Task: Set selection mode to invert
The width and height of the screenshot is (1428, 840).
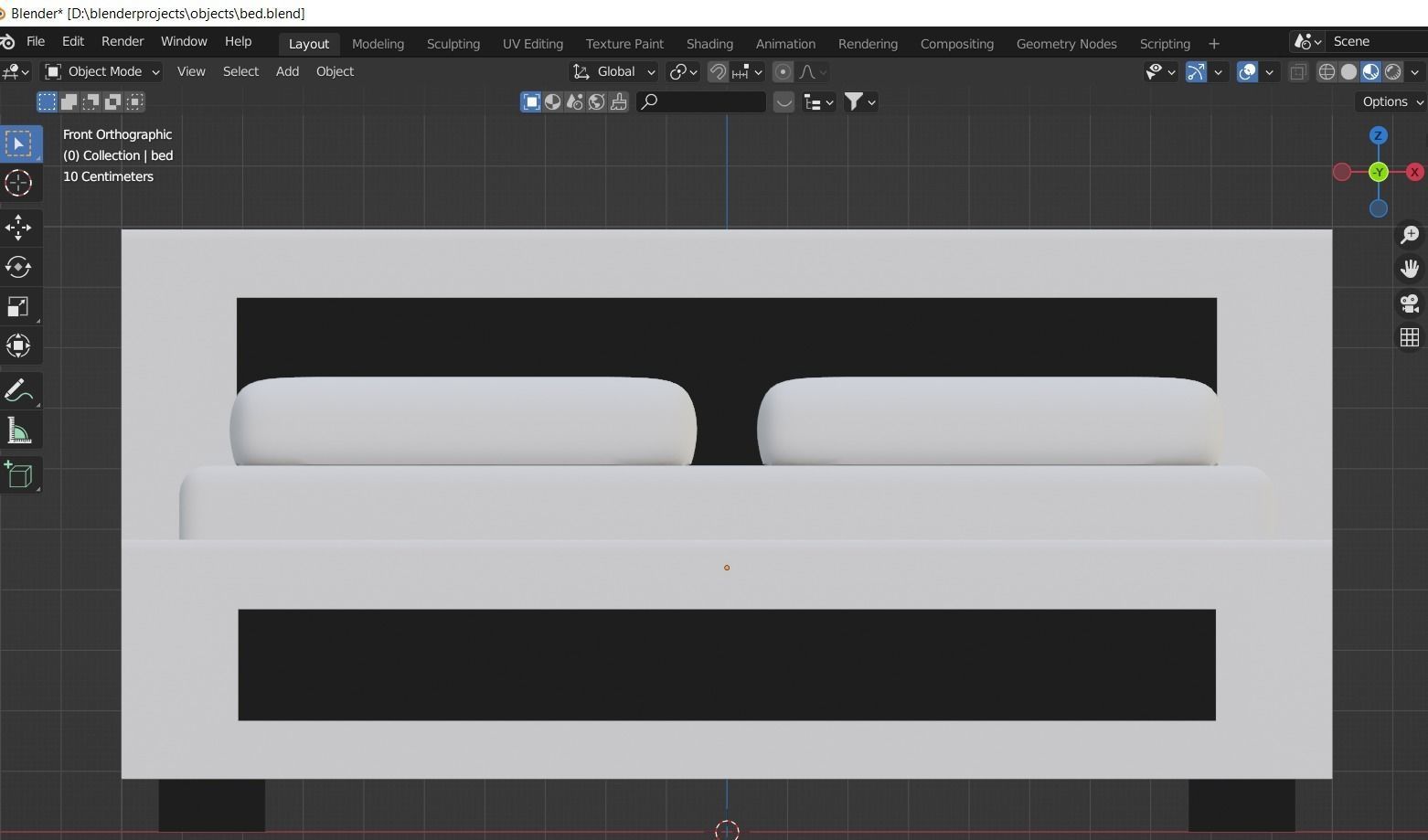Action: pos(112,101)
